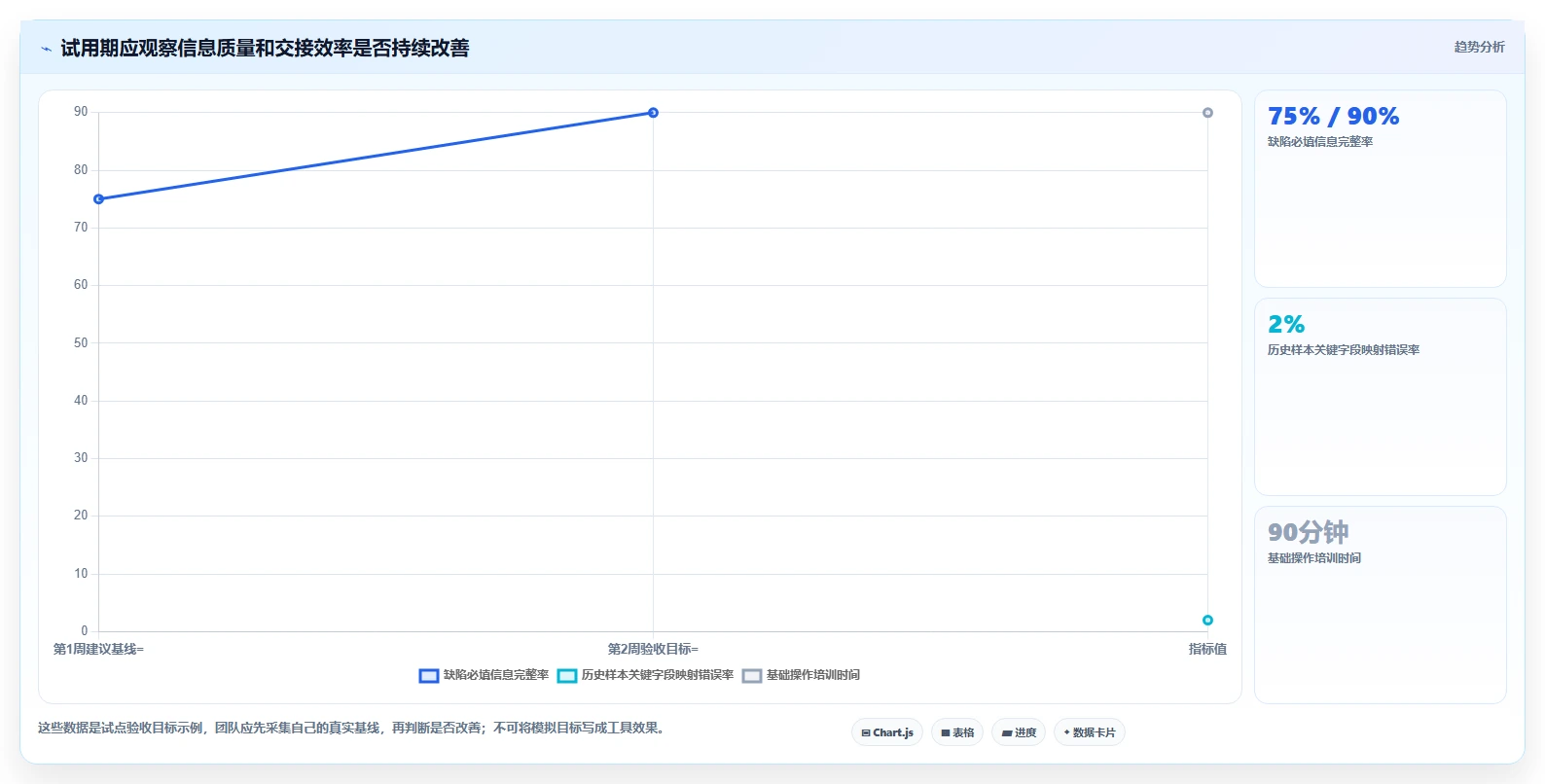
Task: Select the 进度 tag
Action: click(x=1019, y=732)
